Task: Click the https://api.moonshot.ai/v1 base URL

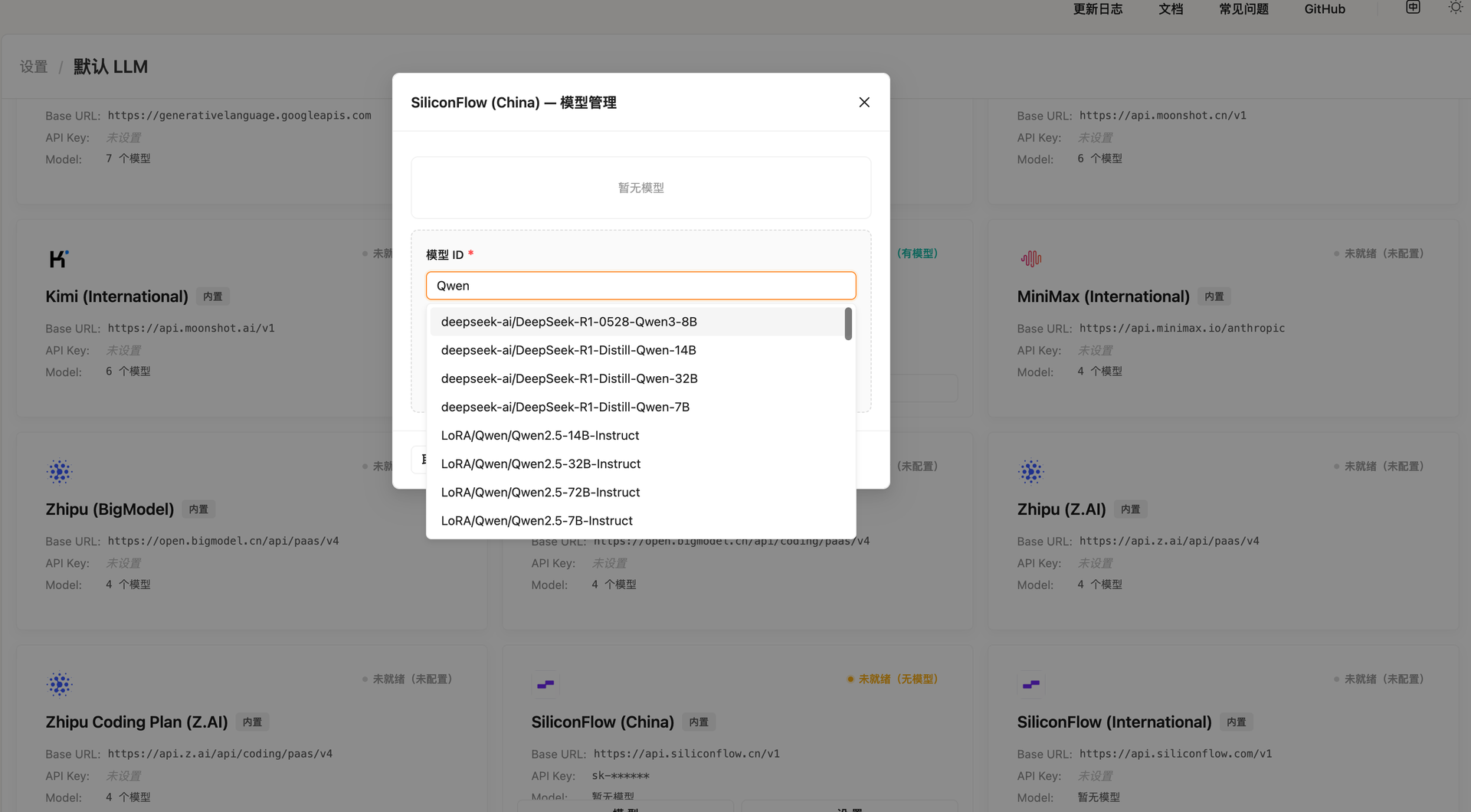Action: click(191, 329)
